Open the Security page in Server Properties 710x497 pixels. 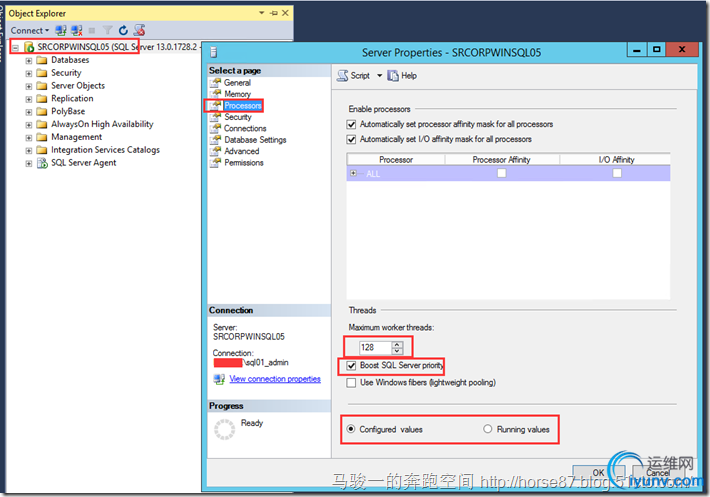pyautogui.click(x=238, y=117)
